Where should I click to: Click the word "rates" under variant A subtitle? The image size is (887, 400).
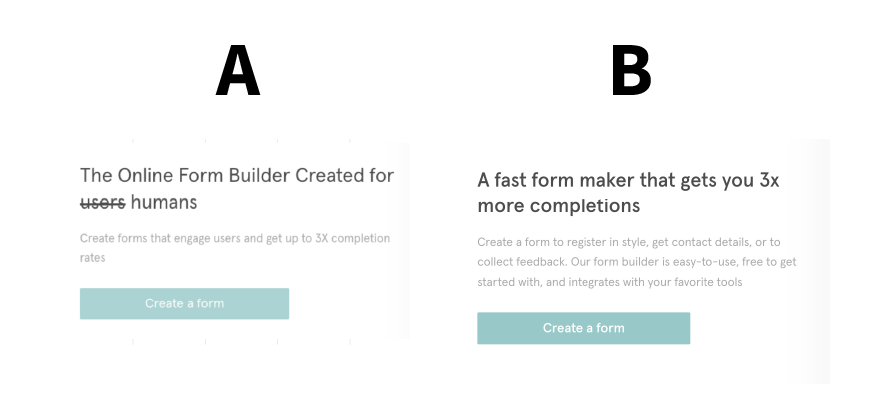(92, 257)
